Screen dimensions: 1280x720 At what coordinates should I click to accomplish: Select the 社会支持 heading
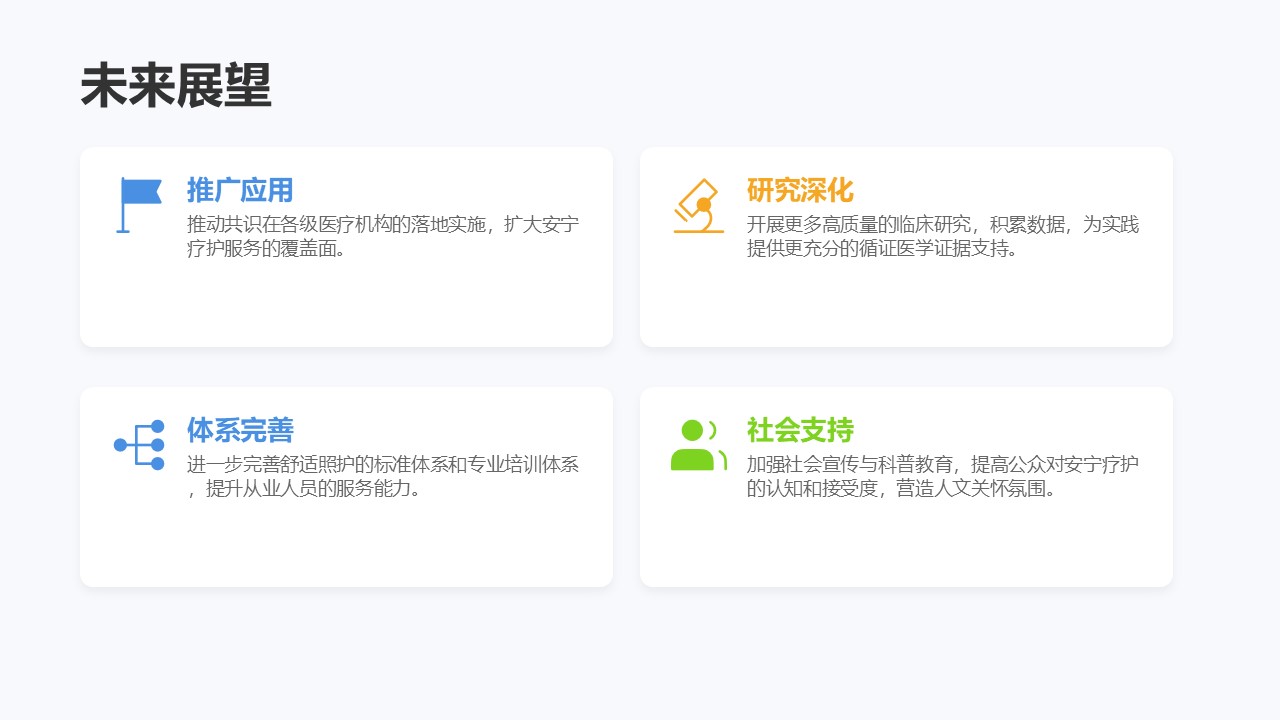800,430
